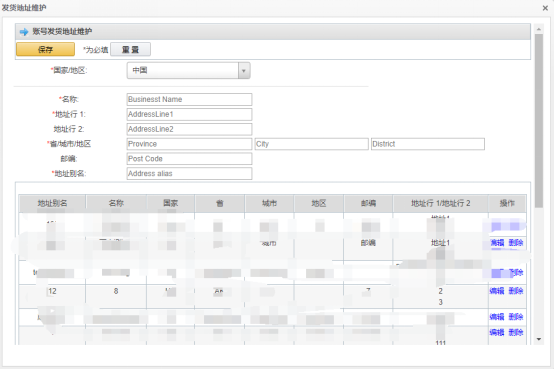554x369 pixels.
Task: Focus the Businesst Name input field
Action: tap(189, 99)
